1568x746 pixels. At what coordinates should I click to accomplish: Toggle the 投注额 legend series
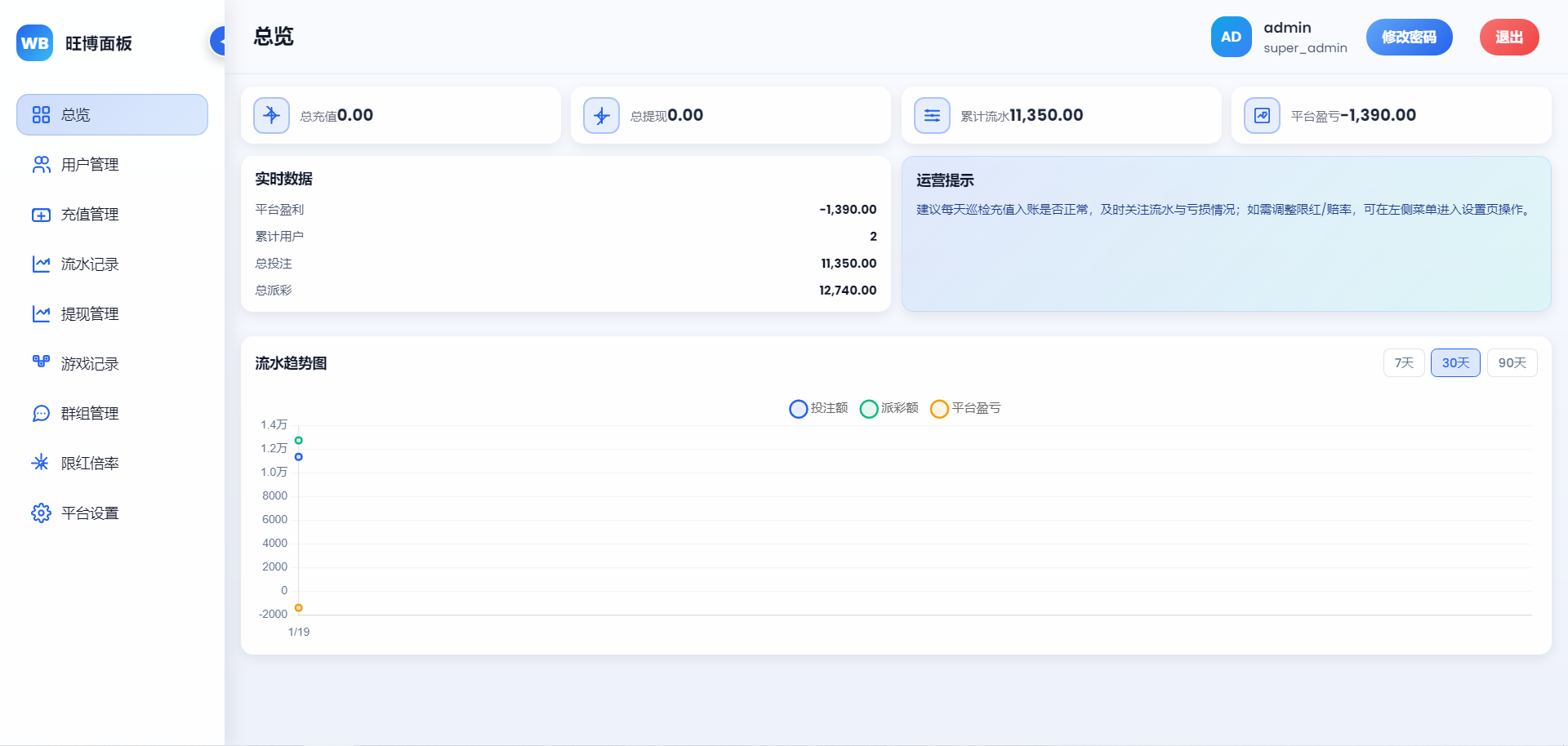coord(818,408)
